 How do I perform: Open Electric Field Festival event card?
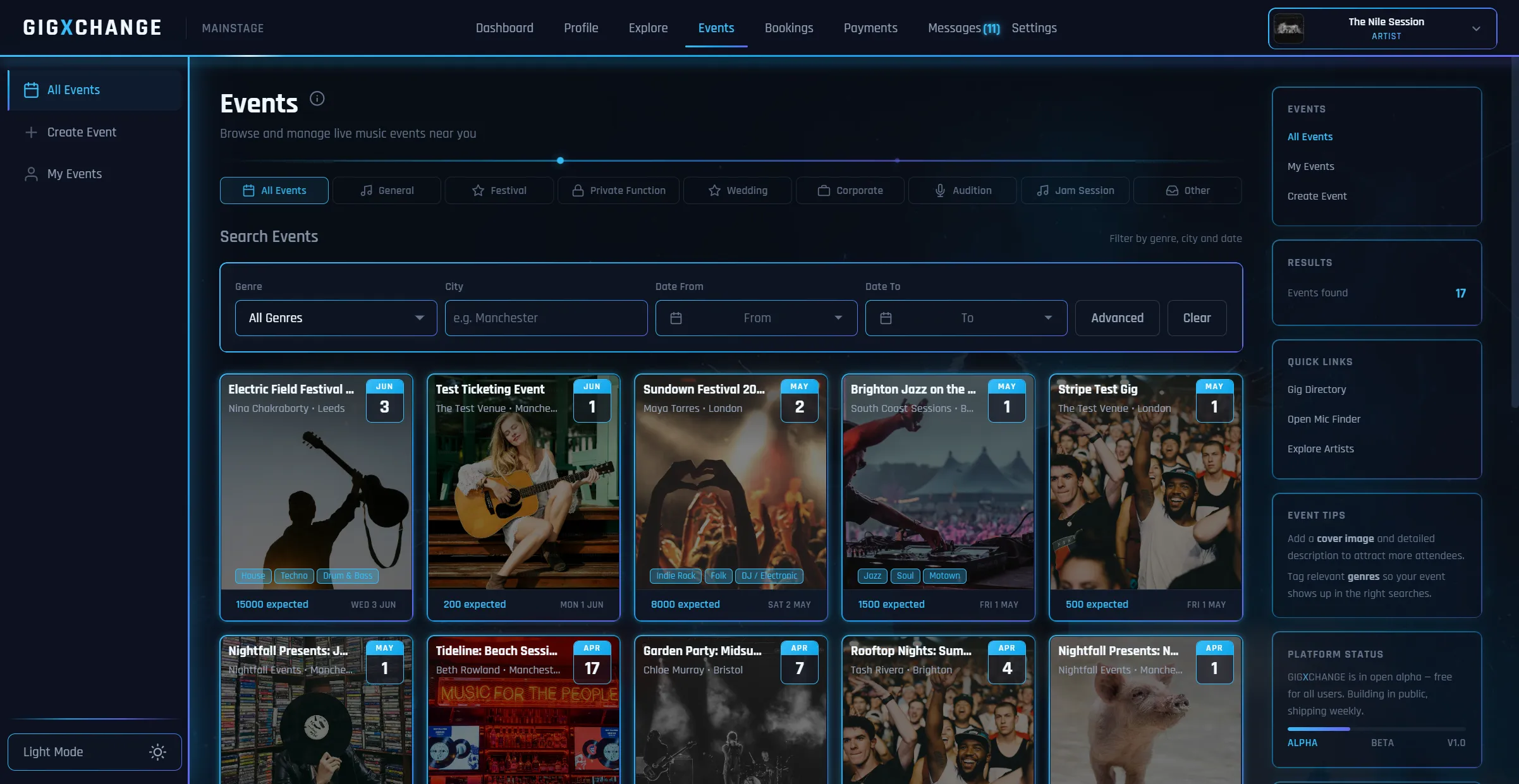[316, 497]
